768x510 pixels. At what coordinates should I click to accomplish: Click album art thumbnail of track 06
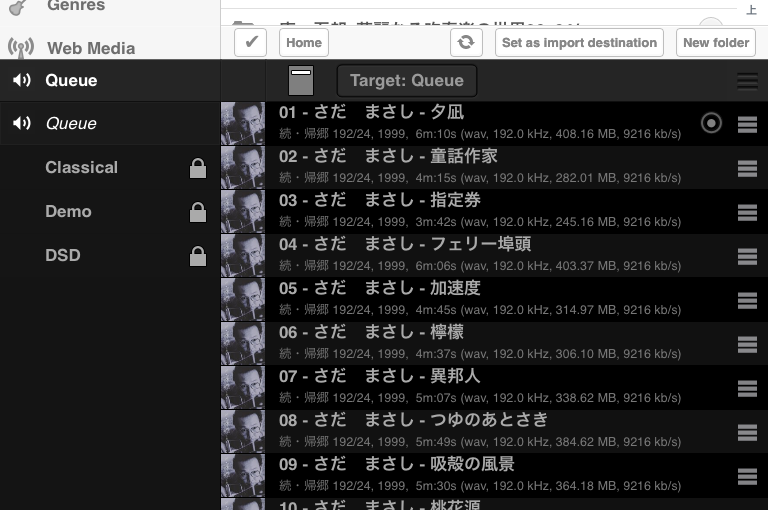[x=243, y=343]
